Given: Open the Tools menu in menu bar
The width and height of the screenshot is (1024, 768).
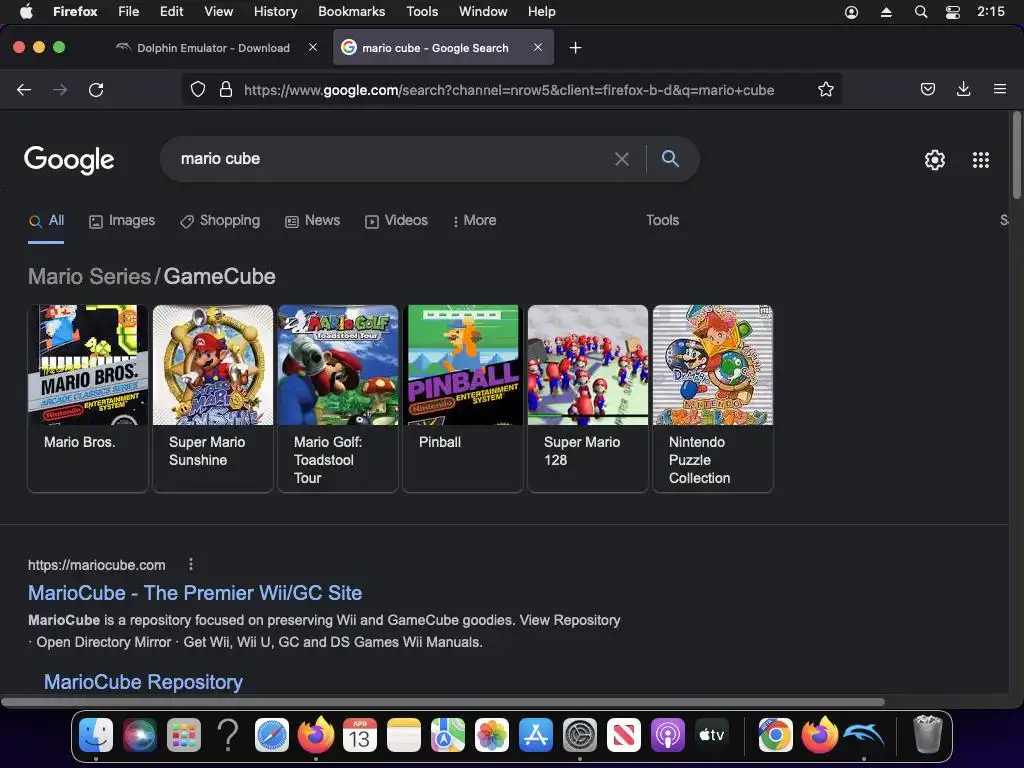Looking at the screenshot, I should coord(422,12).
